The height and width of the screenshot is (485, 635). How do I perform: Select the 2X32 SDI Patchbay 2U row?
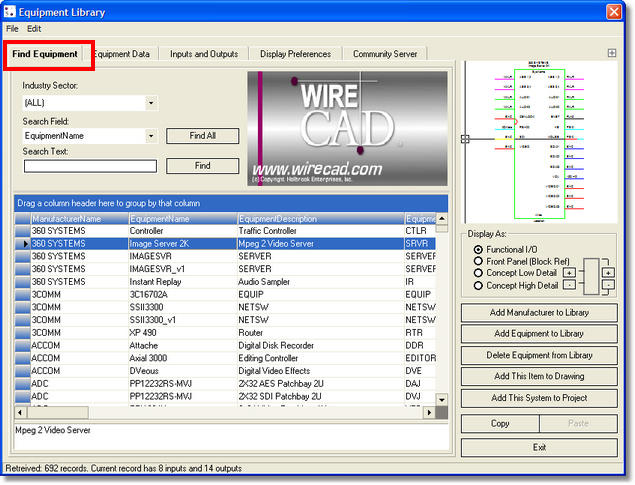pos(225,396)
